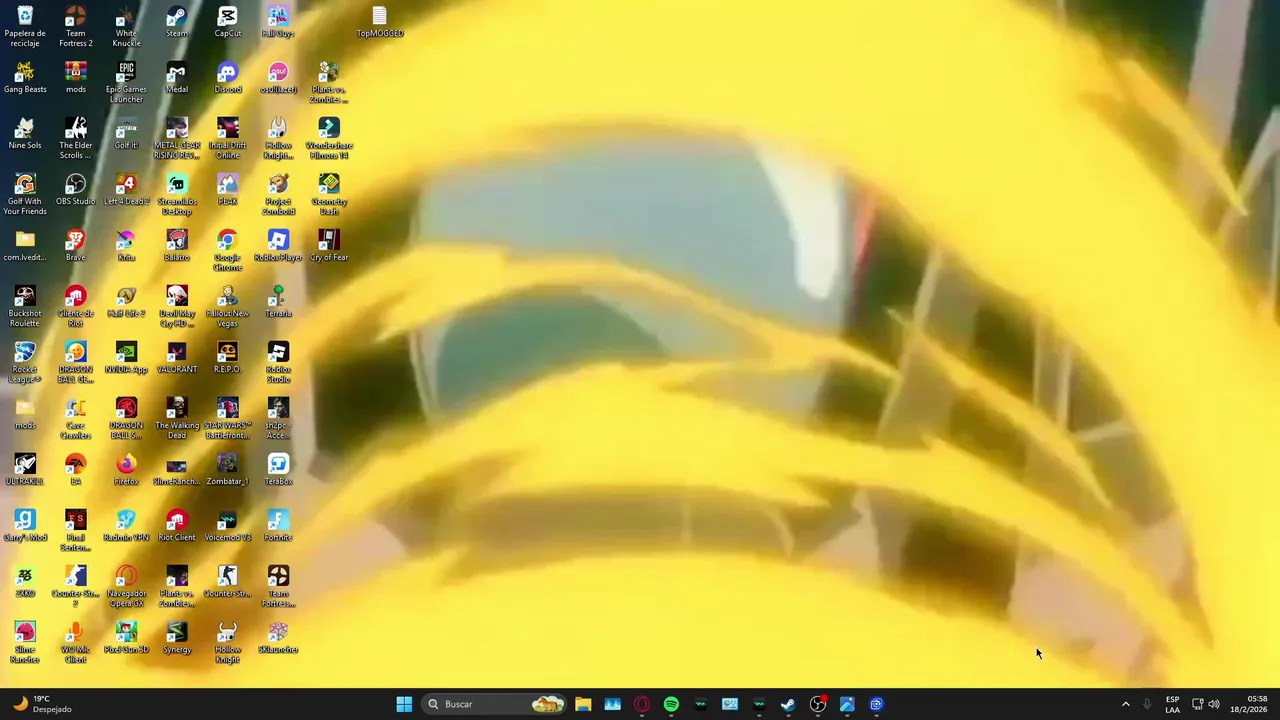
Task: Select the Nine Sols icon
Action: tap(25, 134)
